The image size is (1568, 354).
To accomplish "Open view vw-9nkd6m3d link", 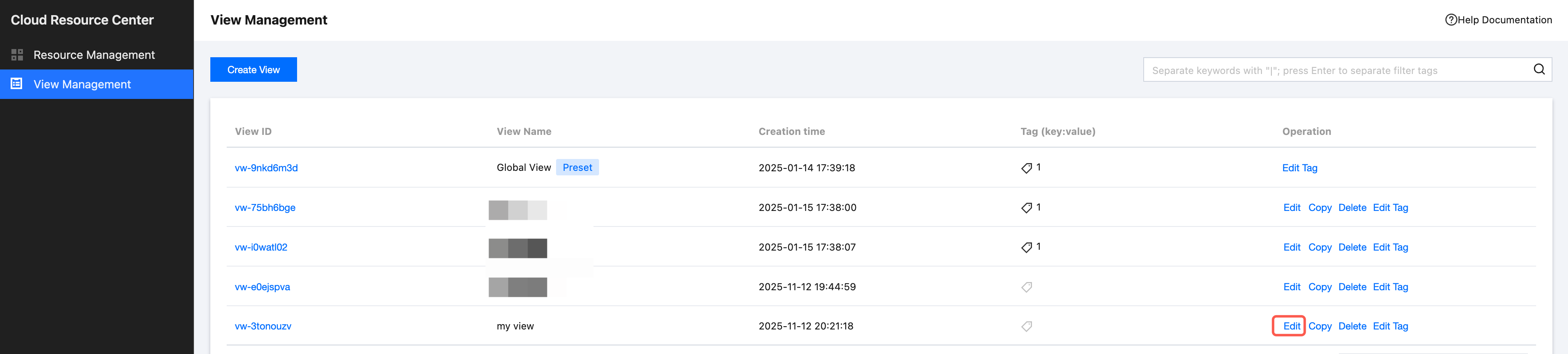I will tap(266, 168).
